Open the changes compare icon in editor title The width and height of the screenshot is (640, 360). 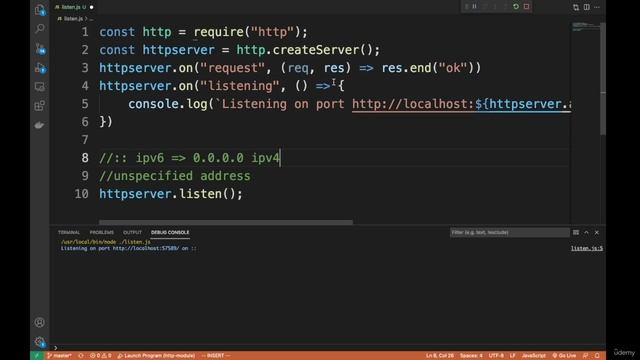tap(576, 7)
